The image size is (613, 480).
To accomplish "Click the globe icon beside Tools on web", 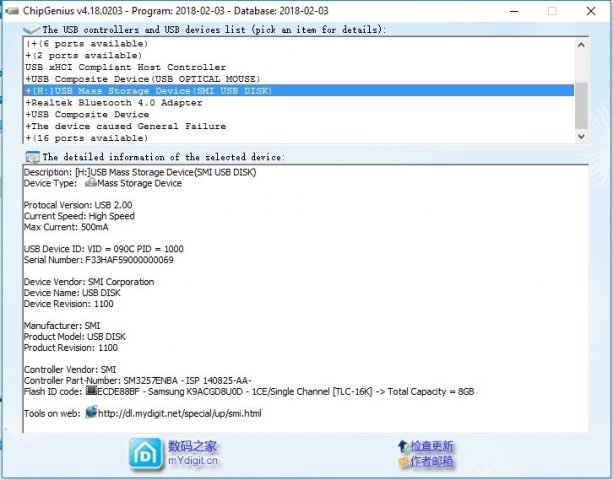I will pos(90,412).
